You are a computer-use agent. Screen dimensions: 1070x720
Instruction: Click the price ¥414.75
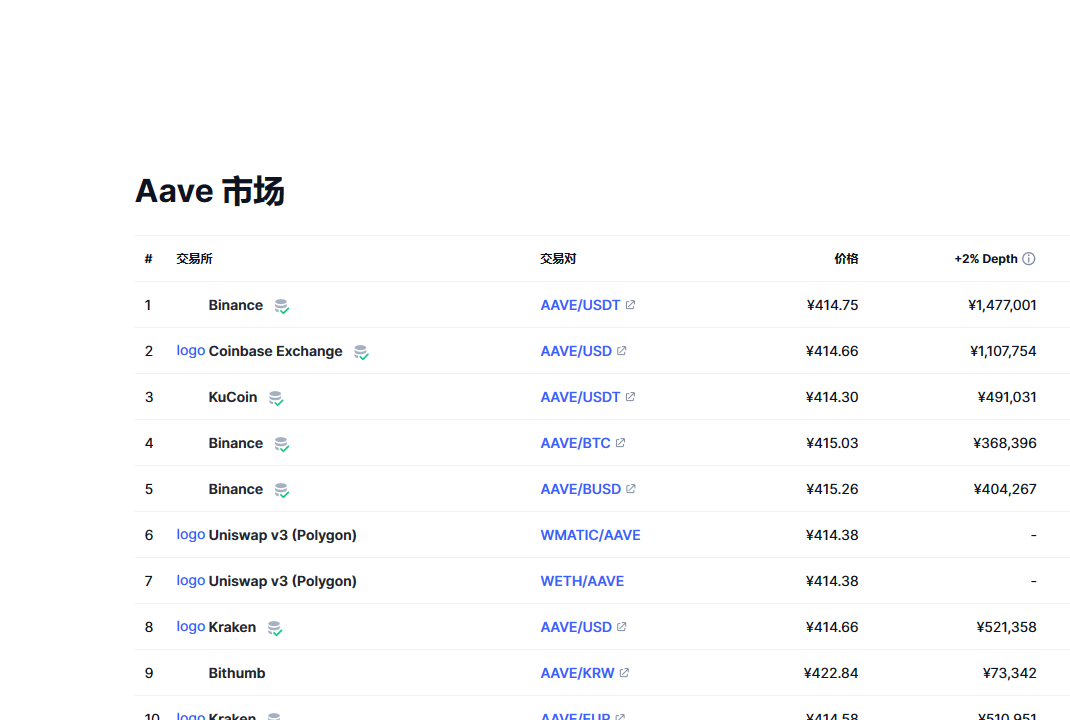click(x=832, y=305)
